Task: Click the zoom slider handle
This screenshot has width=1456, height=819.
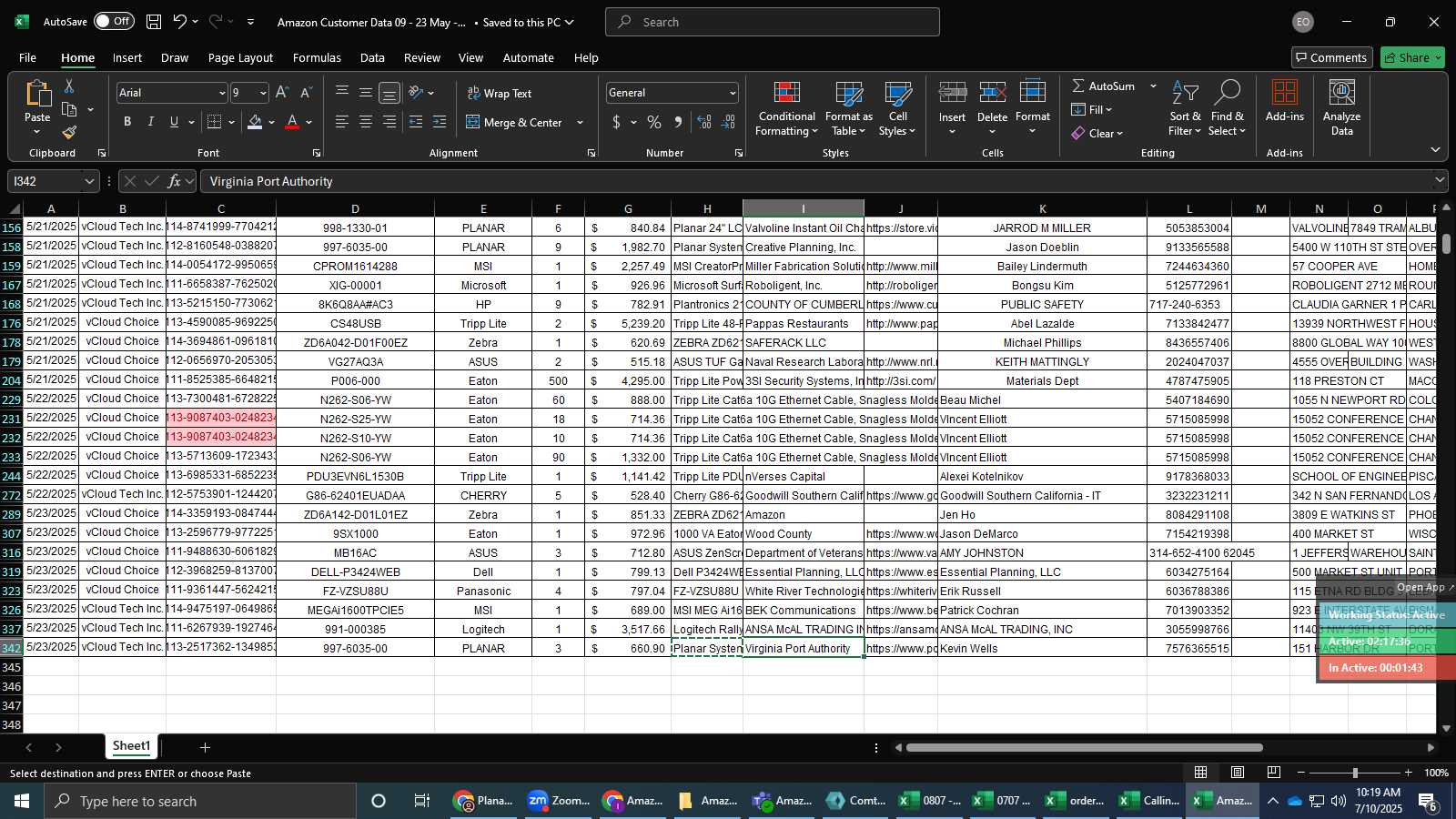Action: (x=1355, y=773)
